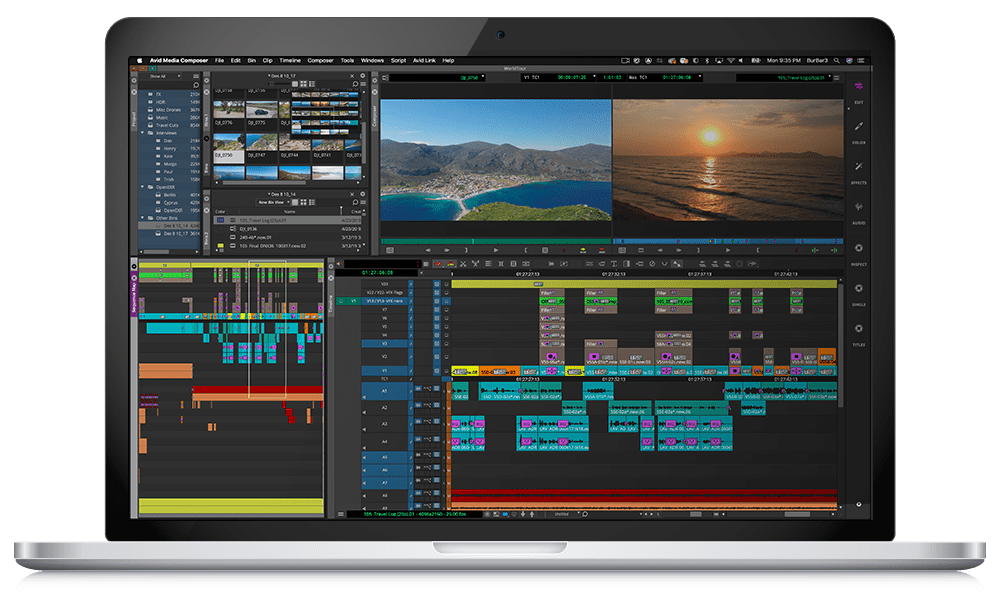Switch to the Color workspace icon
1006x600 pixels.
858,127
